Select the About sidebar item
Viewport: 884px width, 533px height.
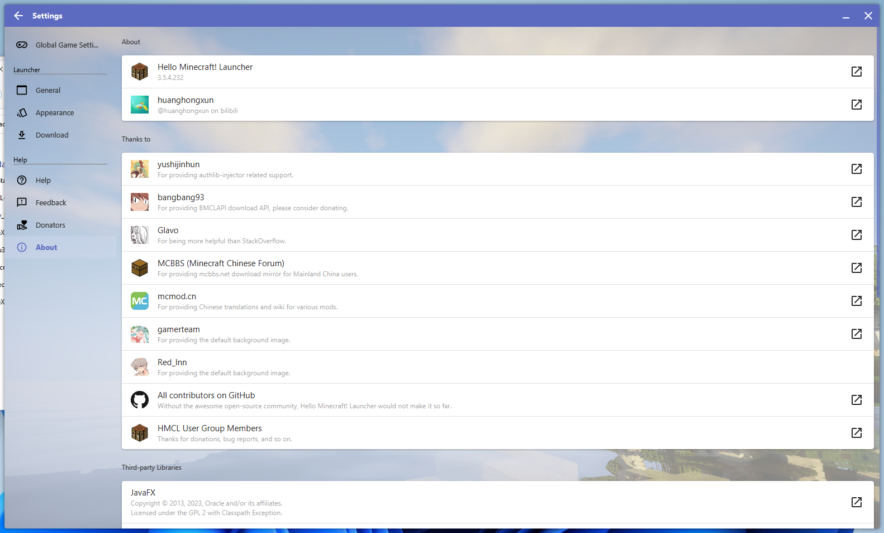pyautogui.click(x=46, y=247)
